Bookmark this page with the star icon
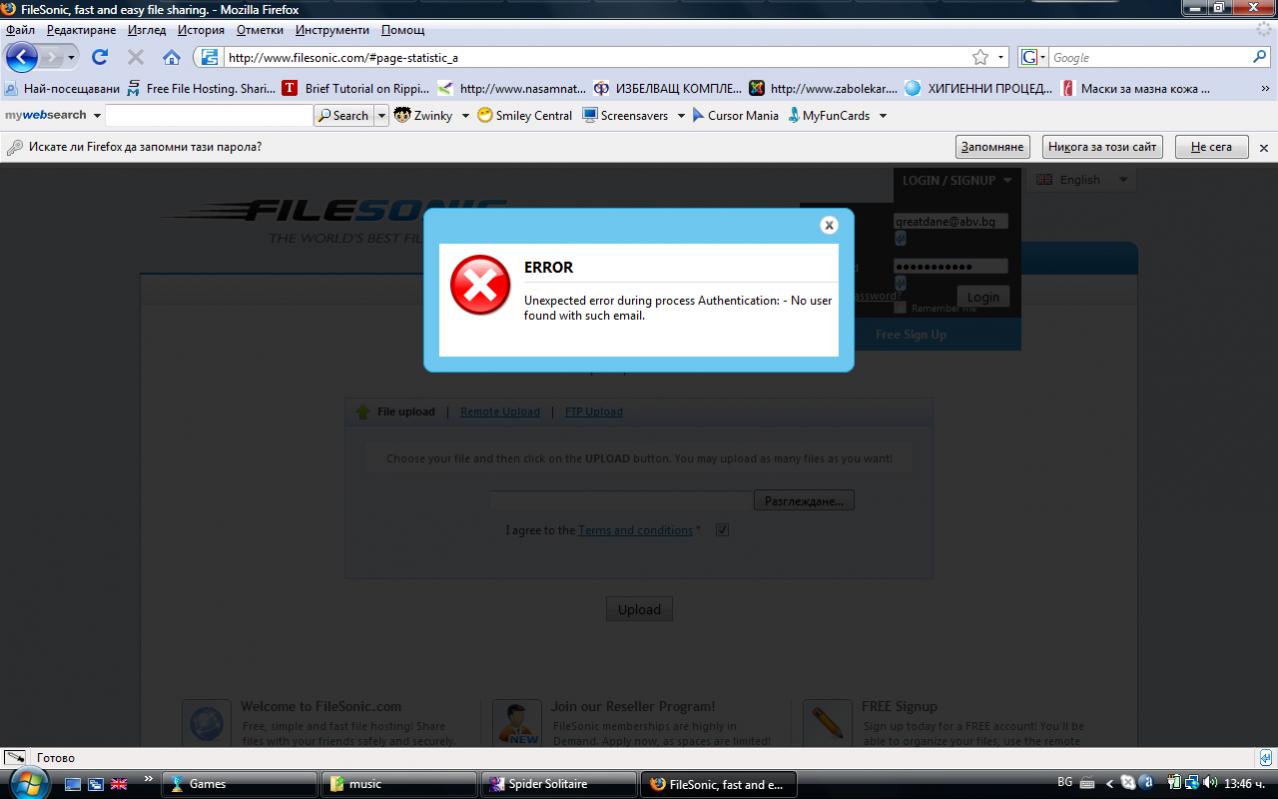The width and height of the screenshot is (1278, 799). [x=980, y=57]
